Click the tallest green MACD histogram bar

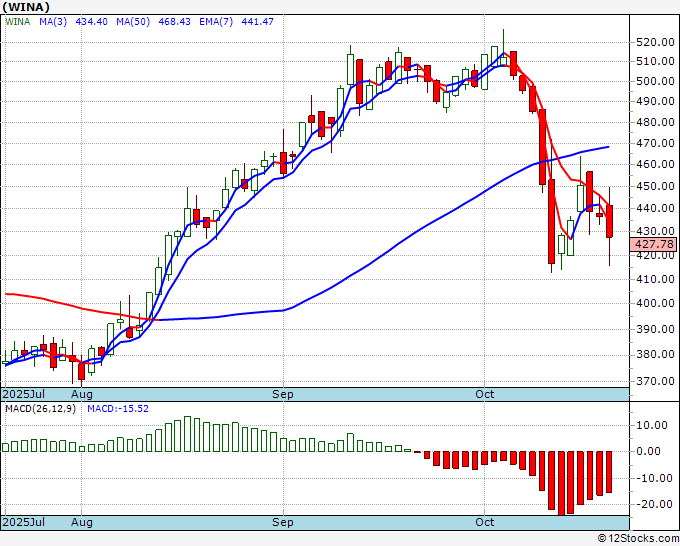pos(187,434)
